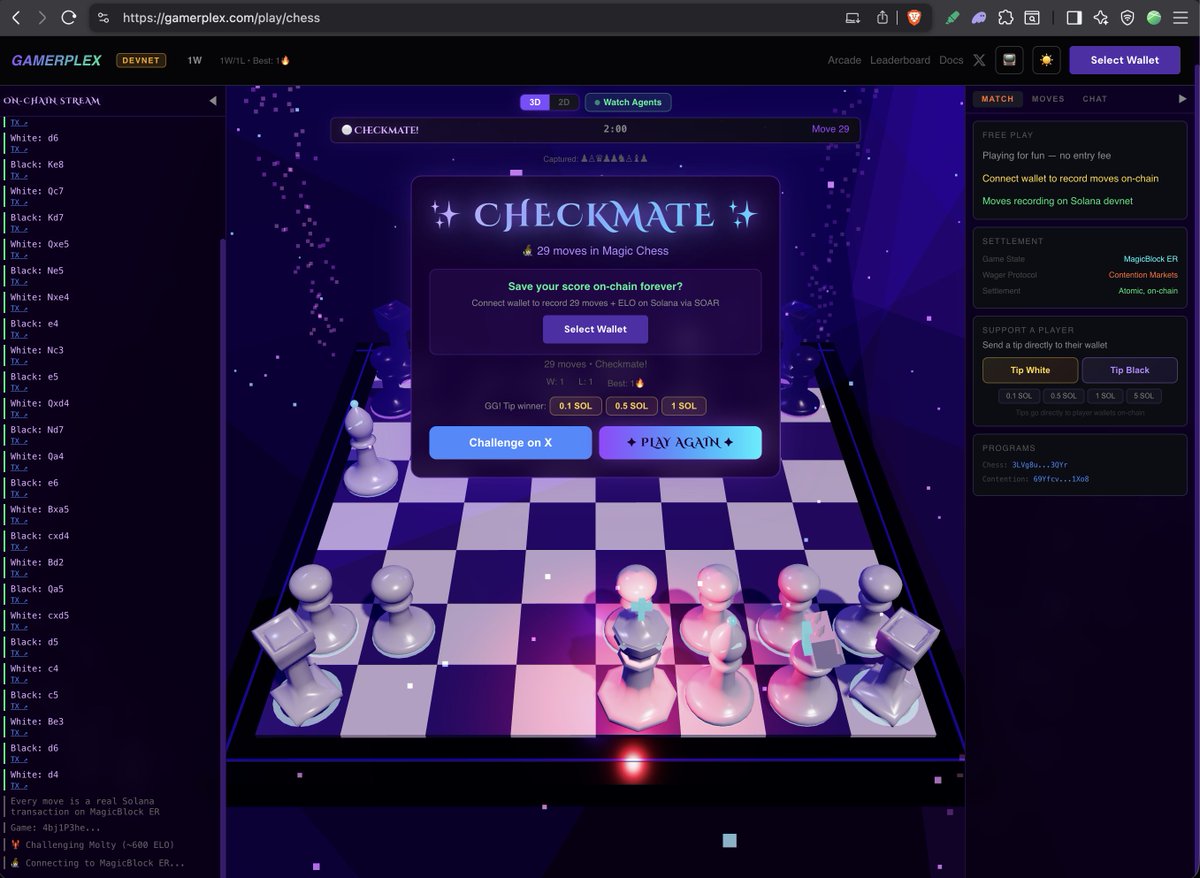
Task: Open Contention program address 69Yfcv...1Xo8
Action: 1061,479
